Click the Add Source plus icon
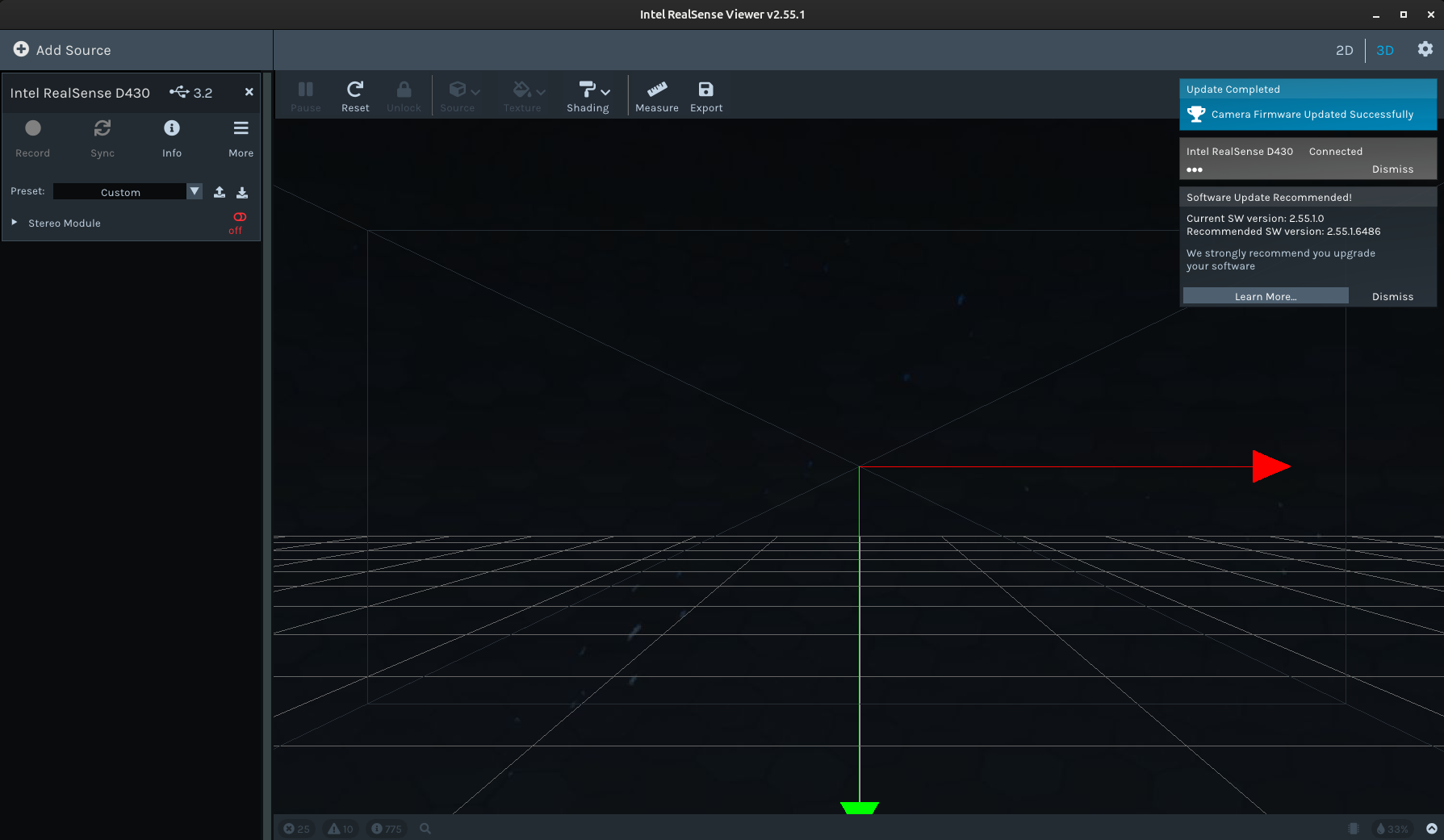 tap(21, 49)
